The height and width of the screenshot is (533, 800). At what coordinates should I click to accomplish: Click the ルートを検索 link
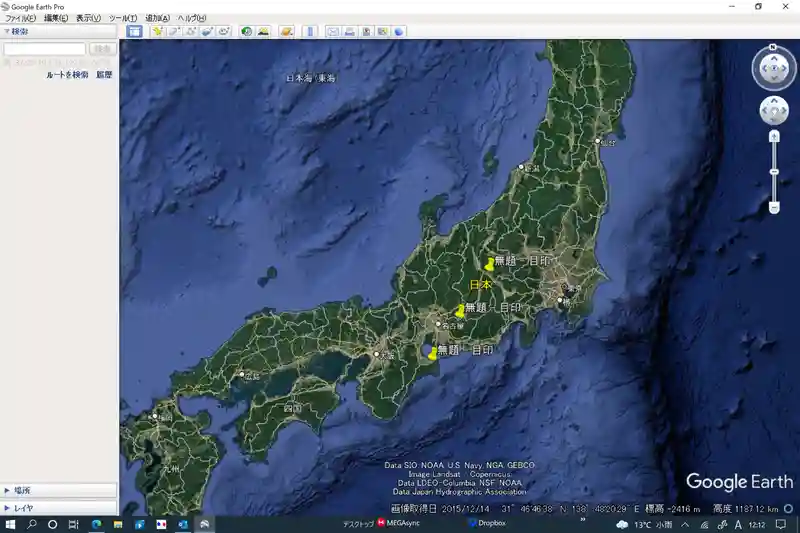(67, 75)
